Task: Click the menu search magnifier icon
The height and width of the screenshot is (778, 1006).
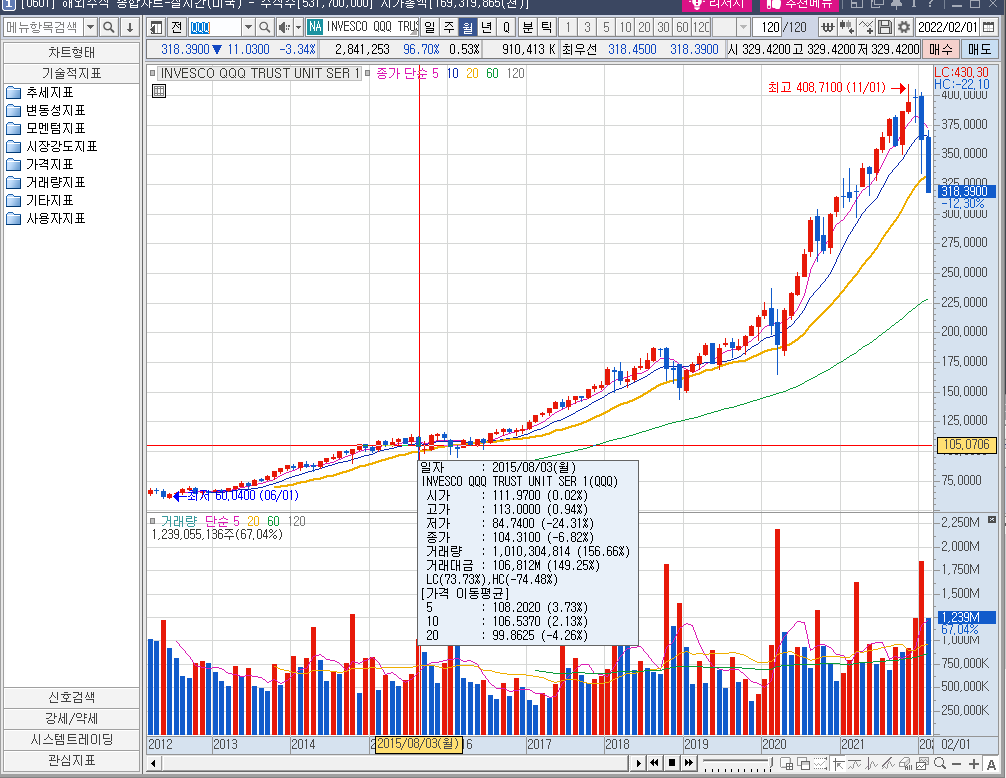Action: (x=109, y=28)
